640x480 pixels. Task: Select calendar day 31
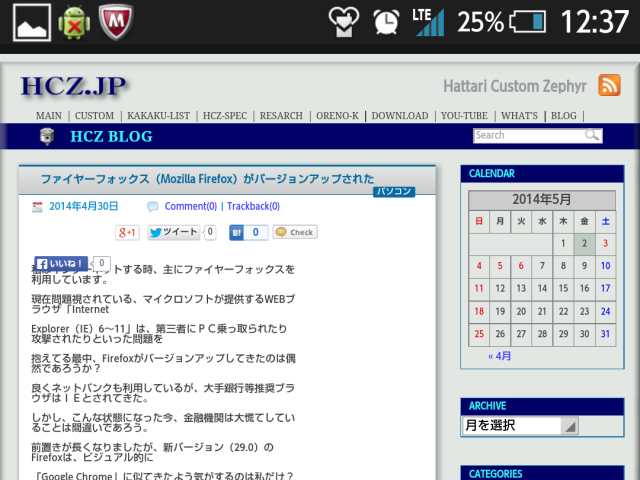(x=606, y=334)
